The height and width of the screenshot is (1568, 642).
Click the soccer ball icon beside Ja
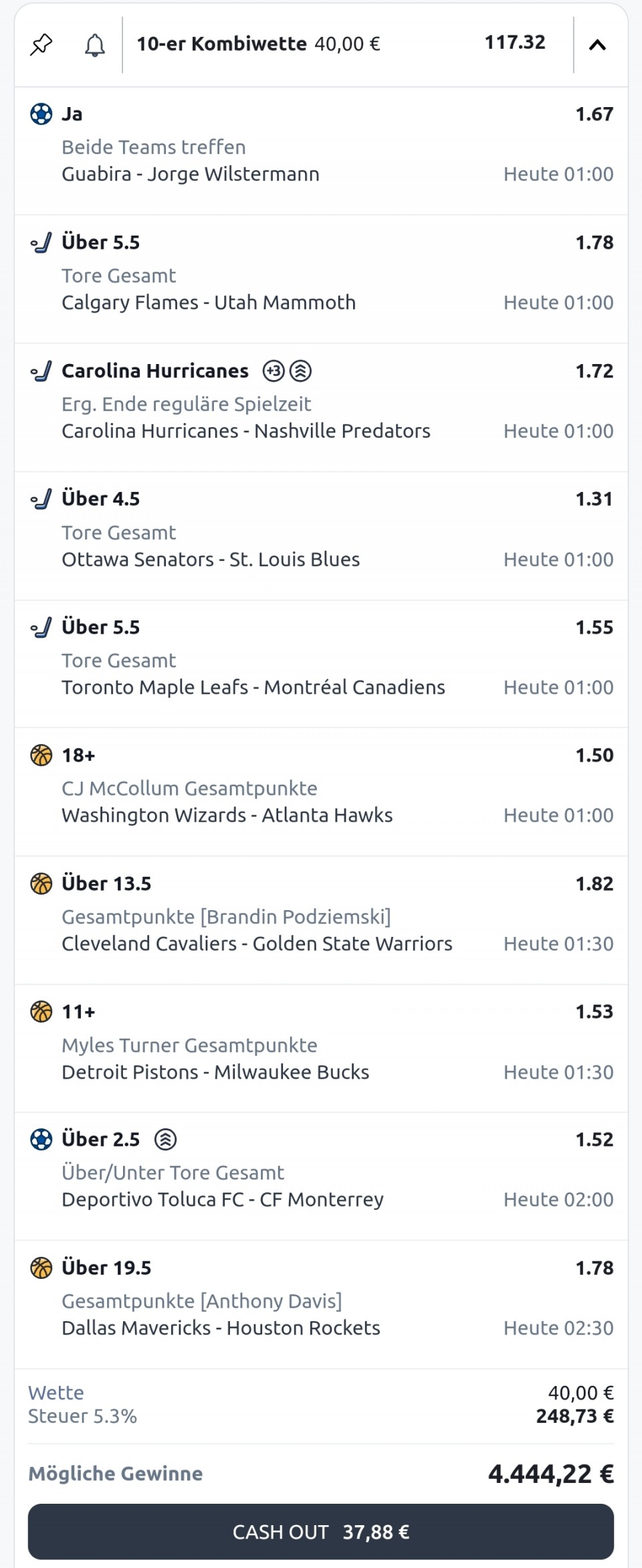(x=41, y=114)
